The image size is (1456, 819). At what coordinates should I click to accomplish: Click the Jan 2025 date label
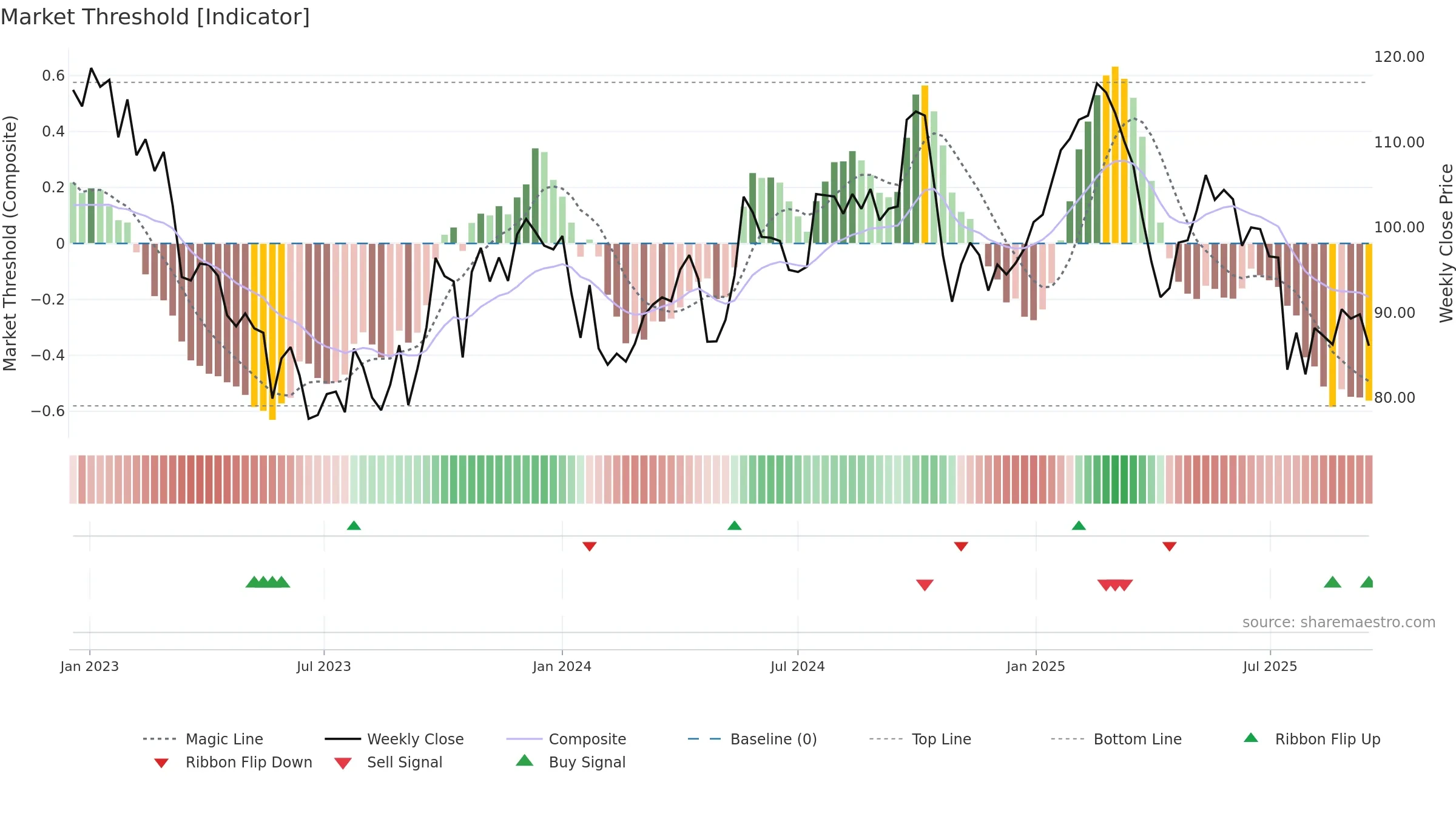tap(1036, 666)
